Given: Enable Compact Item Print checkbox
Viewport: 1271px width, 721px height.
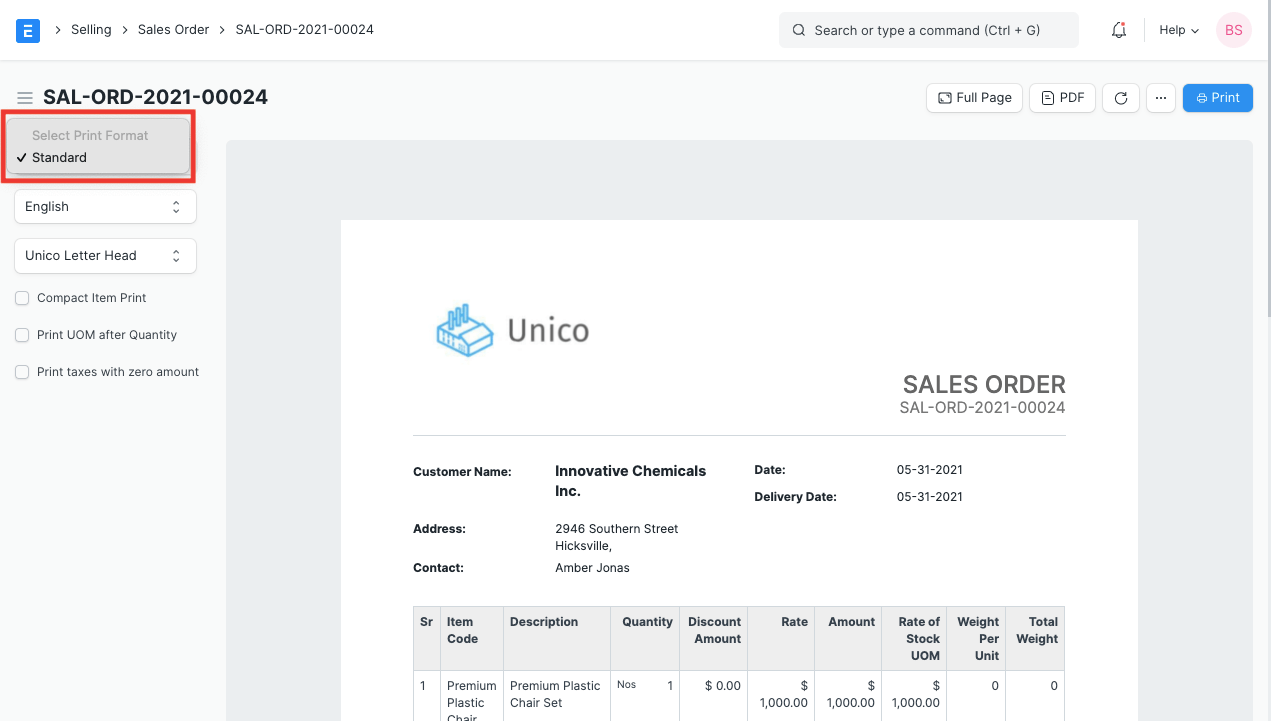Looking at the screenshot, I should pos(22,298).
